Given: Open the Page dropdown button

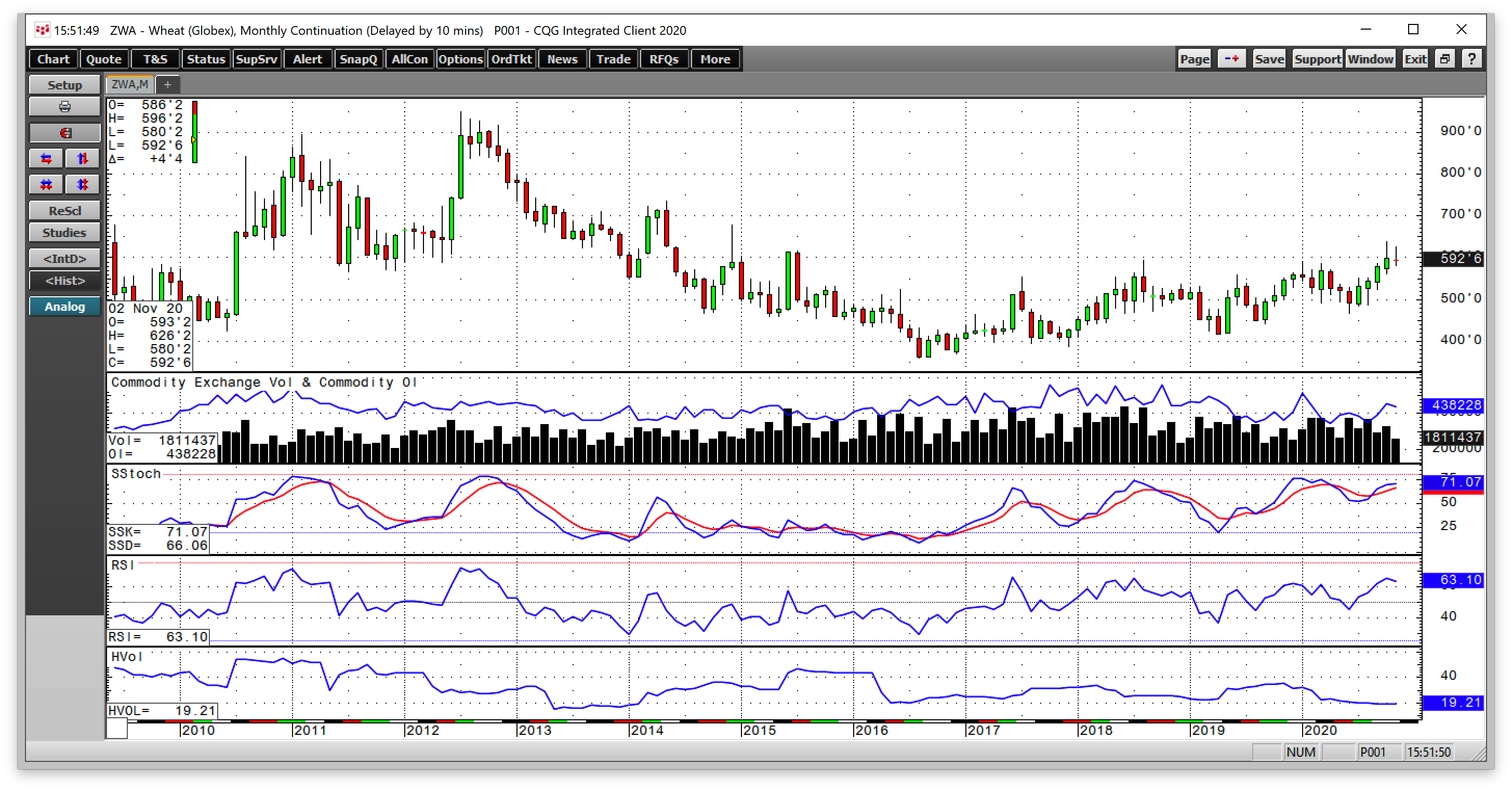Looking at the screenshot, I should coord(1195,59).
